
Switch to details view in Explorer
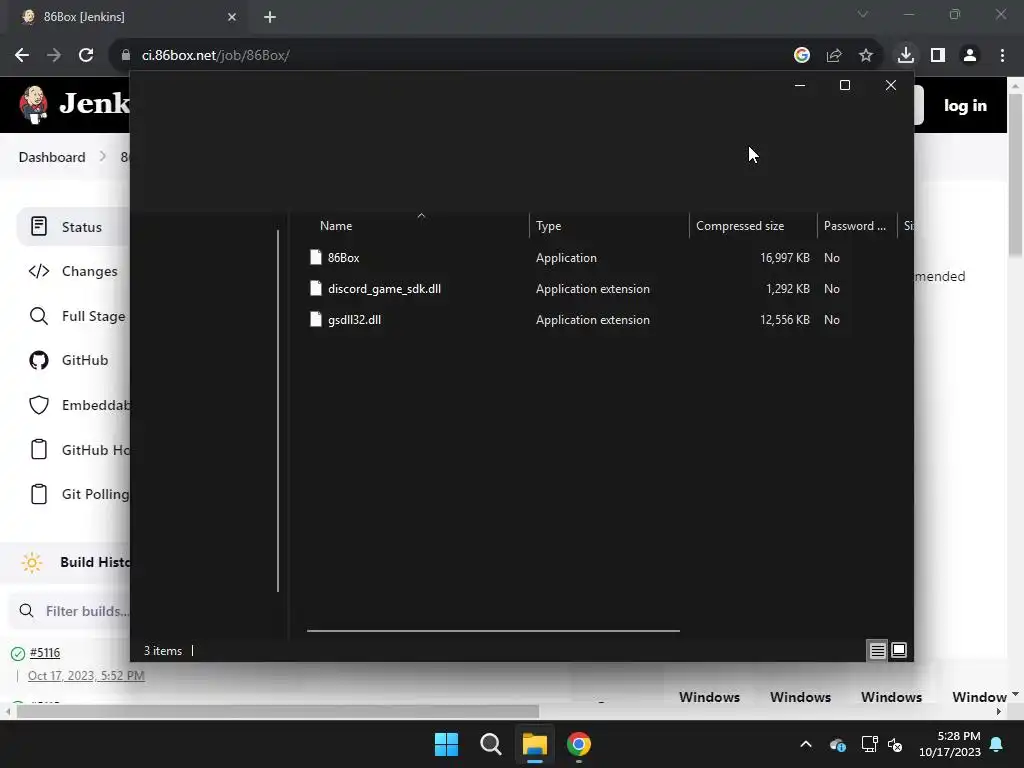pos(877,650)
